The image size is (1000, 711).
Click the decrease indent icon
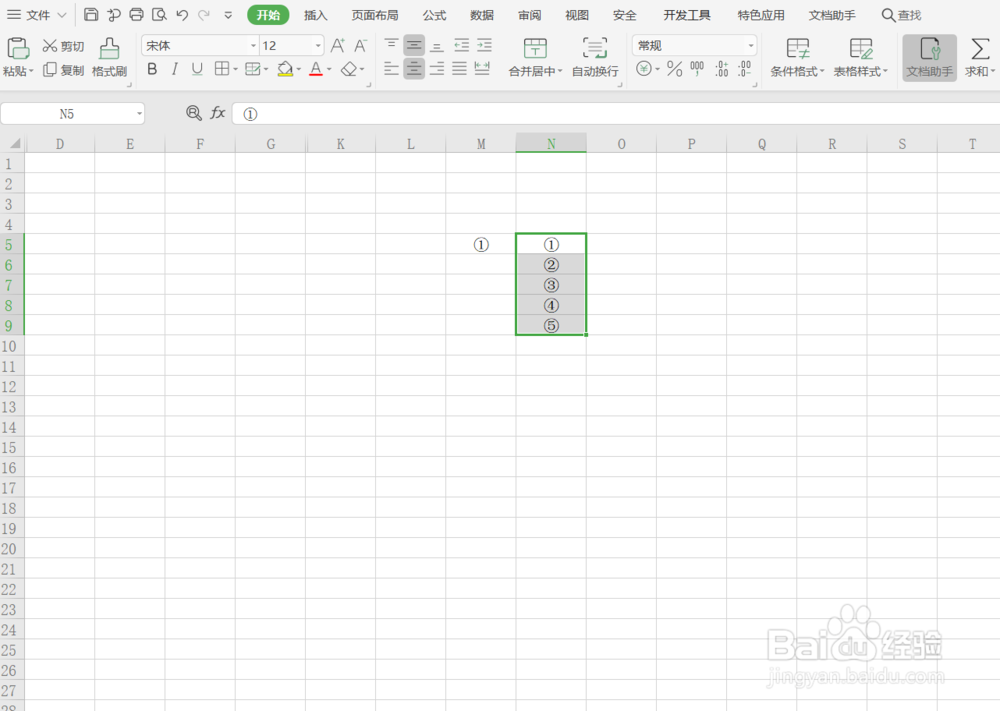coord(461,45)
